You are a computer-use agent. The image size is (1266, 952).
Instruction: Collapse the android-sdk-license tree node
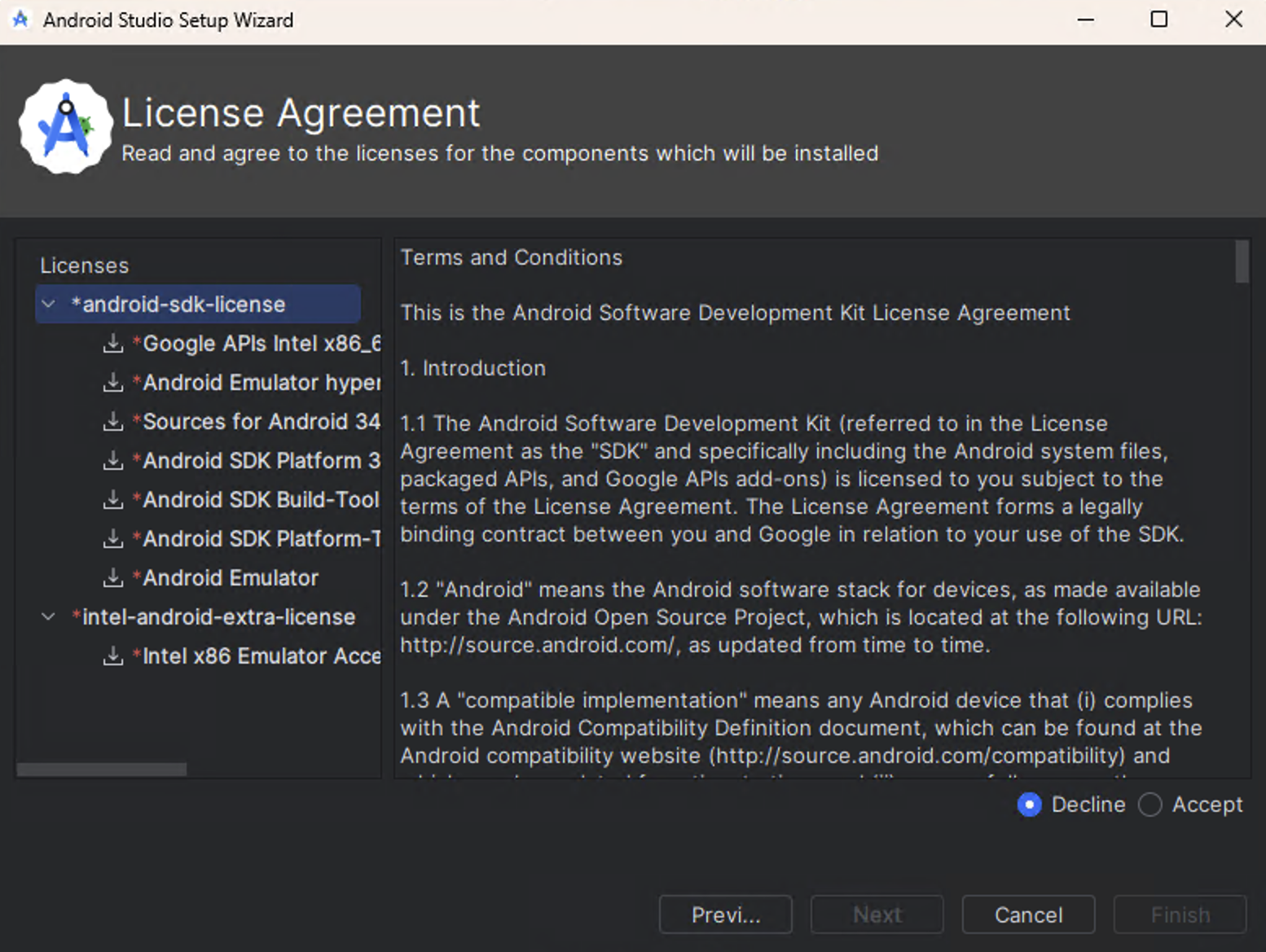(49, 305)
